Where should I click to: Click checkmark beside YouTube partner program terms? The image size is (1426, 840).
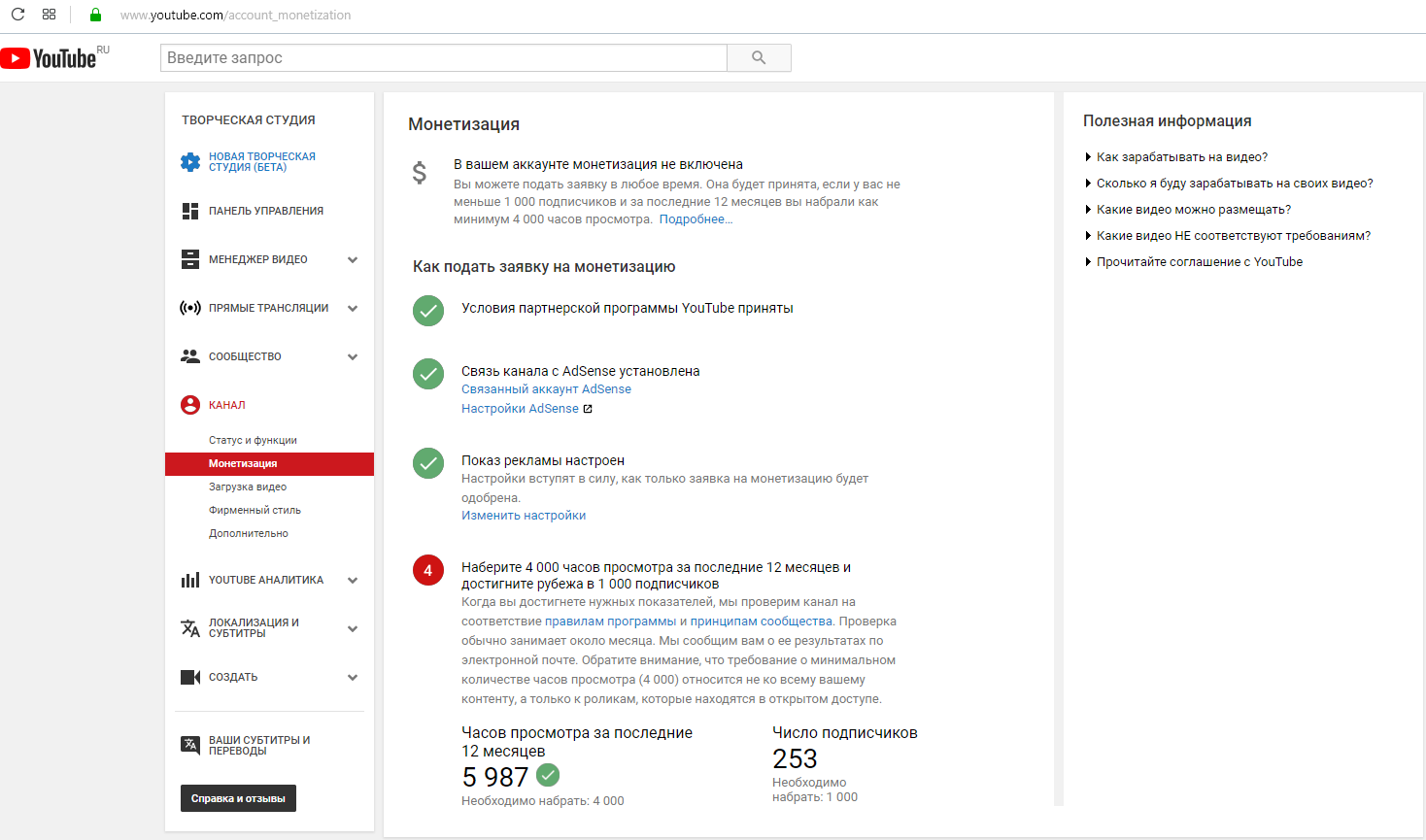point(428,311)
